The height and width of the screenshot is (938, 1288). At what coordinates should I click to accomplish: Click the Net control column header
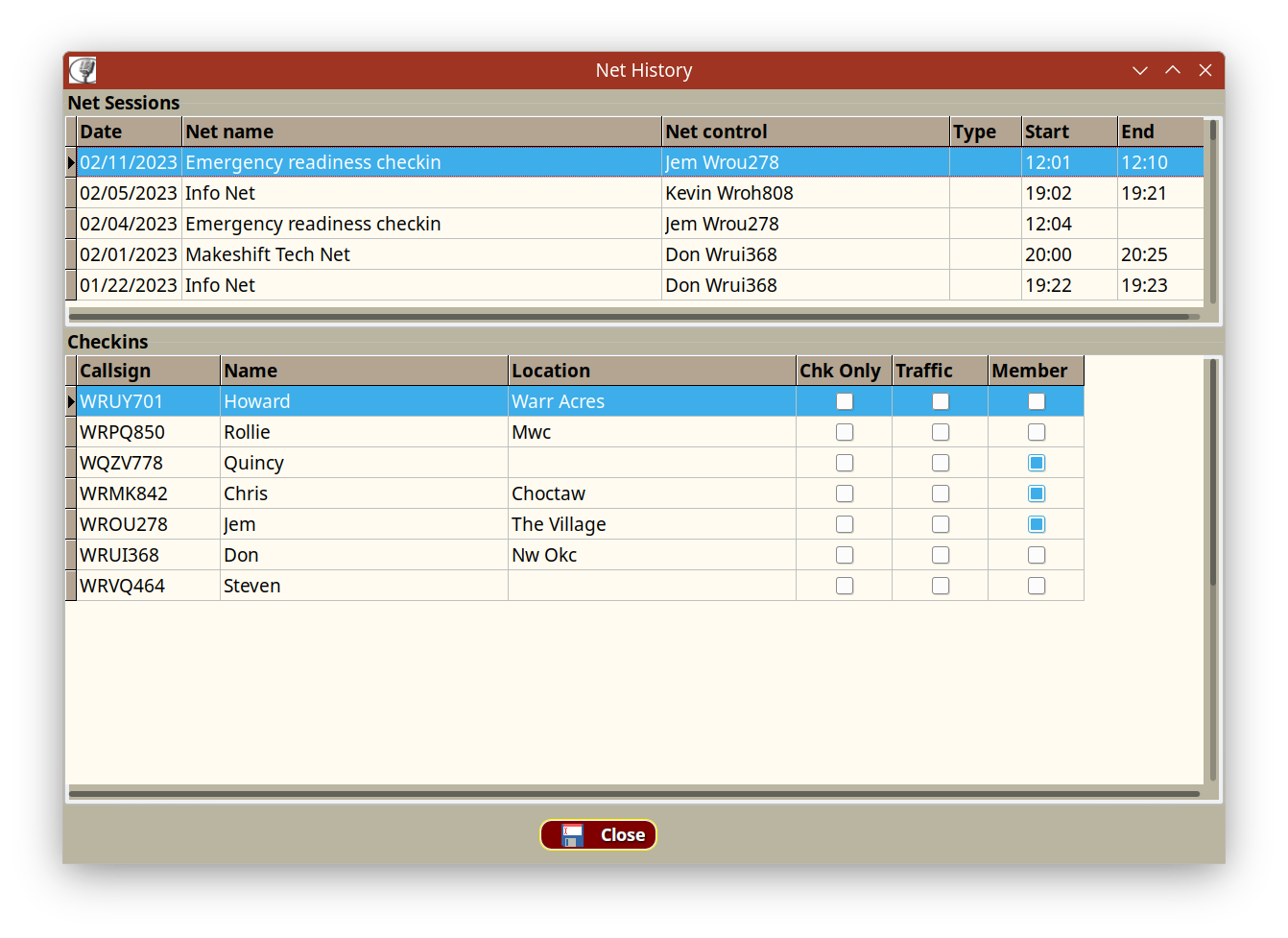(x=804, y=132)
